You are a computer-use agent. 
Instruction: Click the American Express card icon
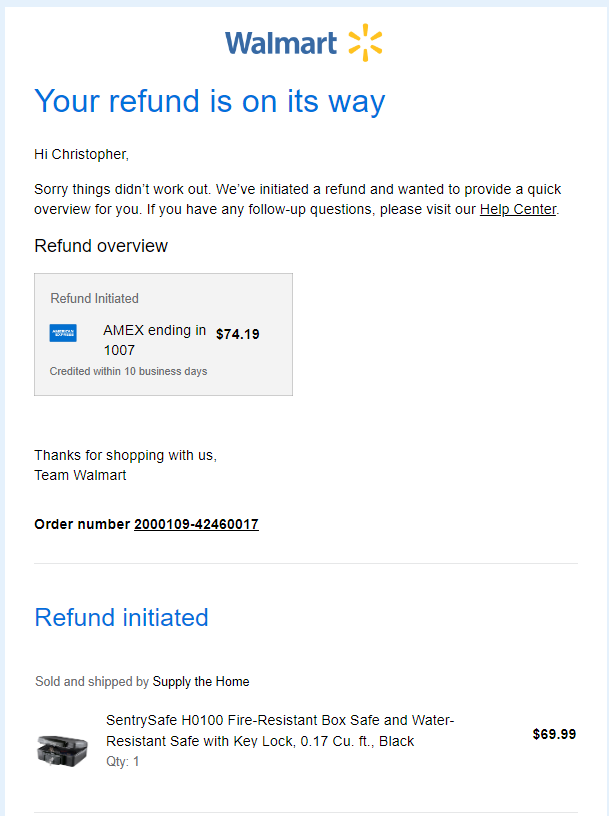[x=63, y=333]
